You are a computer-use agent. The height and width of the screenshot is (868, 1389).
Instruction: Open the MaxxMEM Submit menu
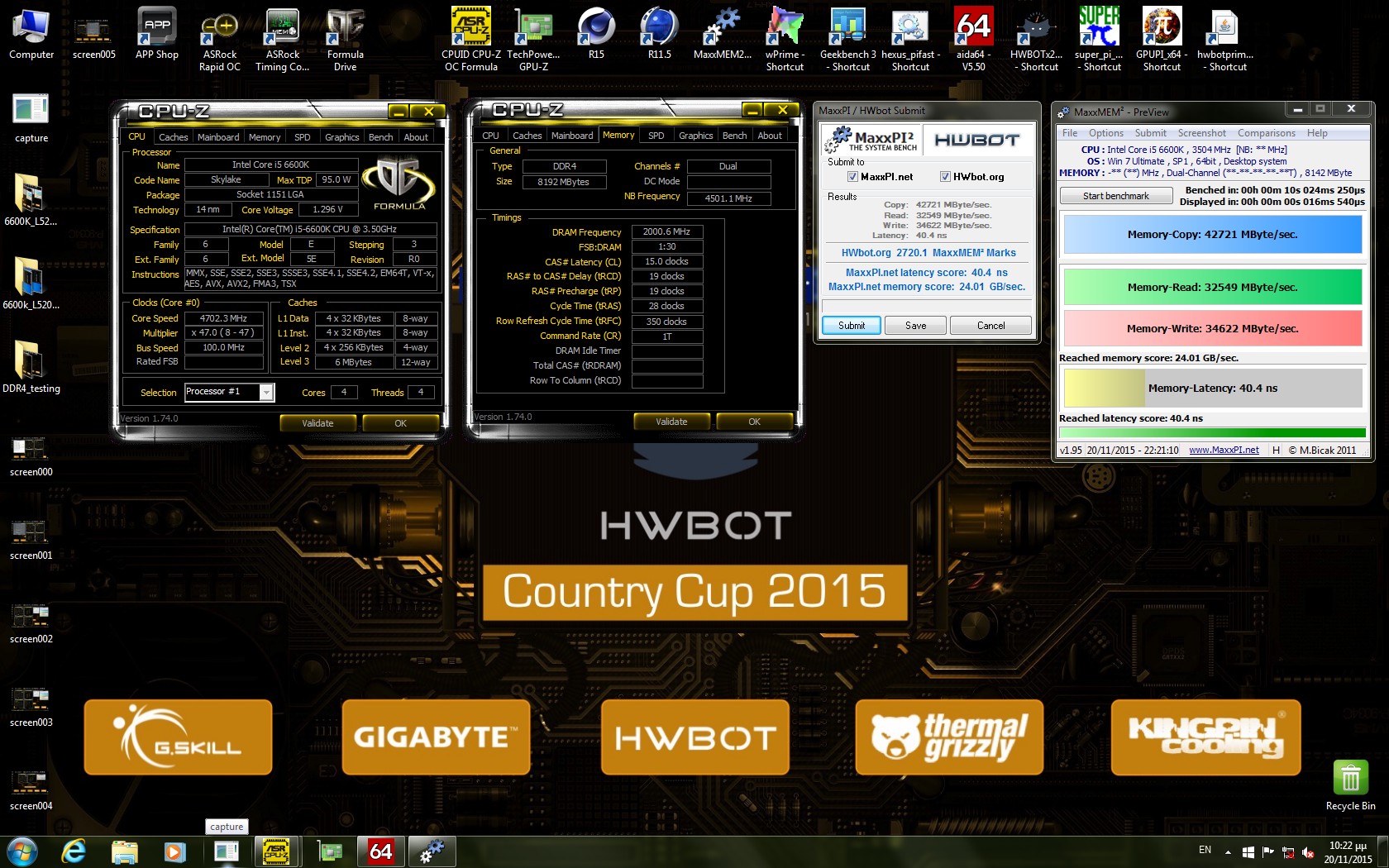click(x=1151, y=133)
